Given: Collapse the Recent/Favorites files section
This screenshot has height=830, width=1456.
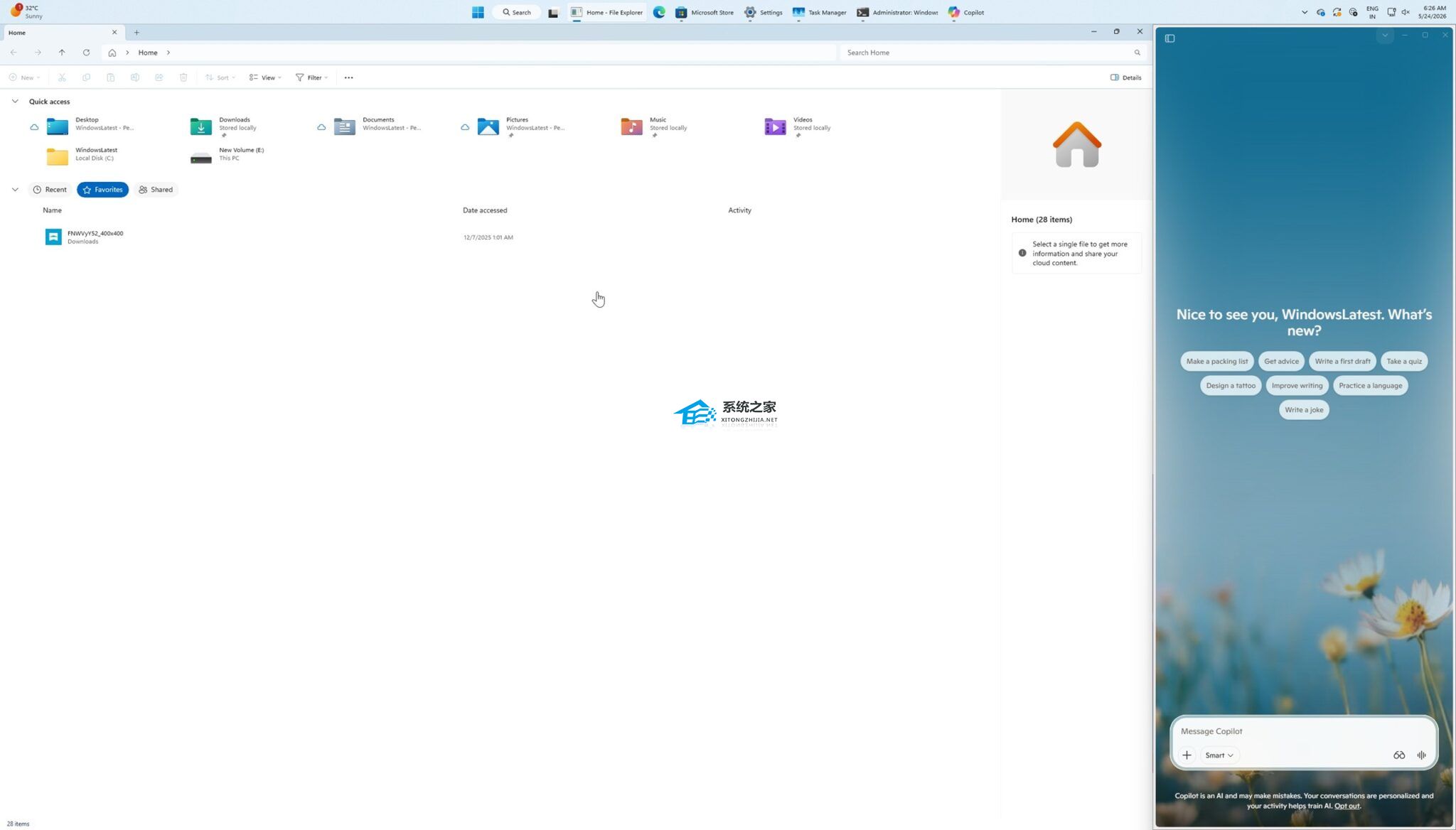Looking at the screenshot, I should pyautogui.click(x=15, y=190).
